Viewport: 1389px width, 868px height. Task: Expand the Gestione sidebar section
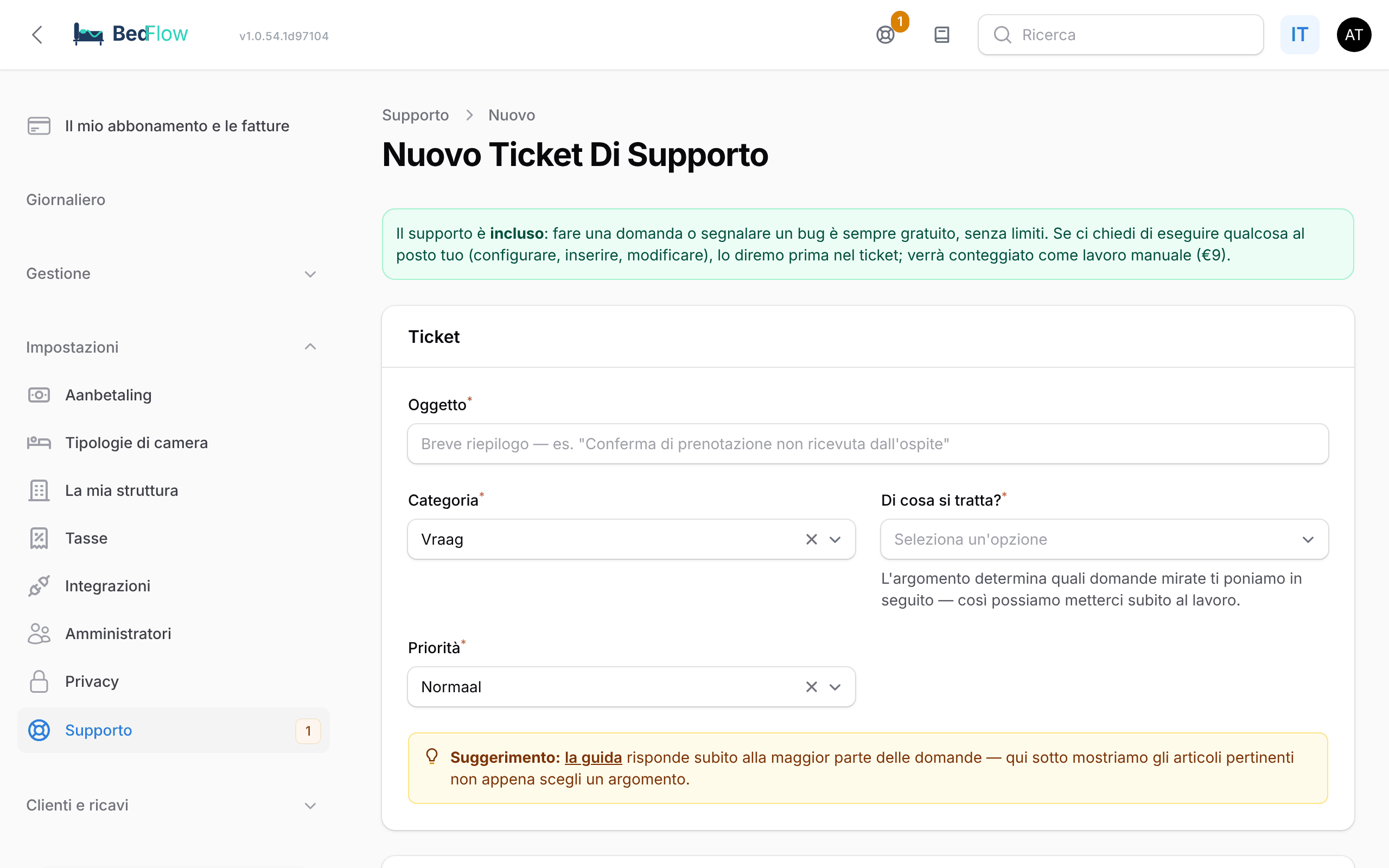pos(172,273)
